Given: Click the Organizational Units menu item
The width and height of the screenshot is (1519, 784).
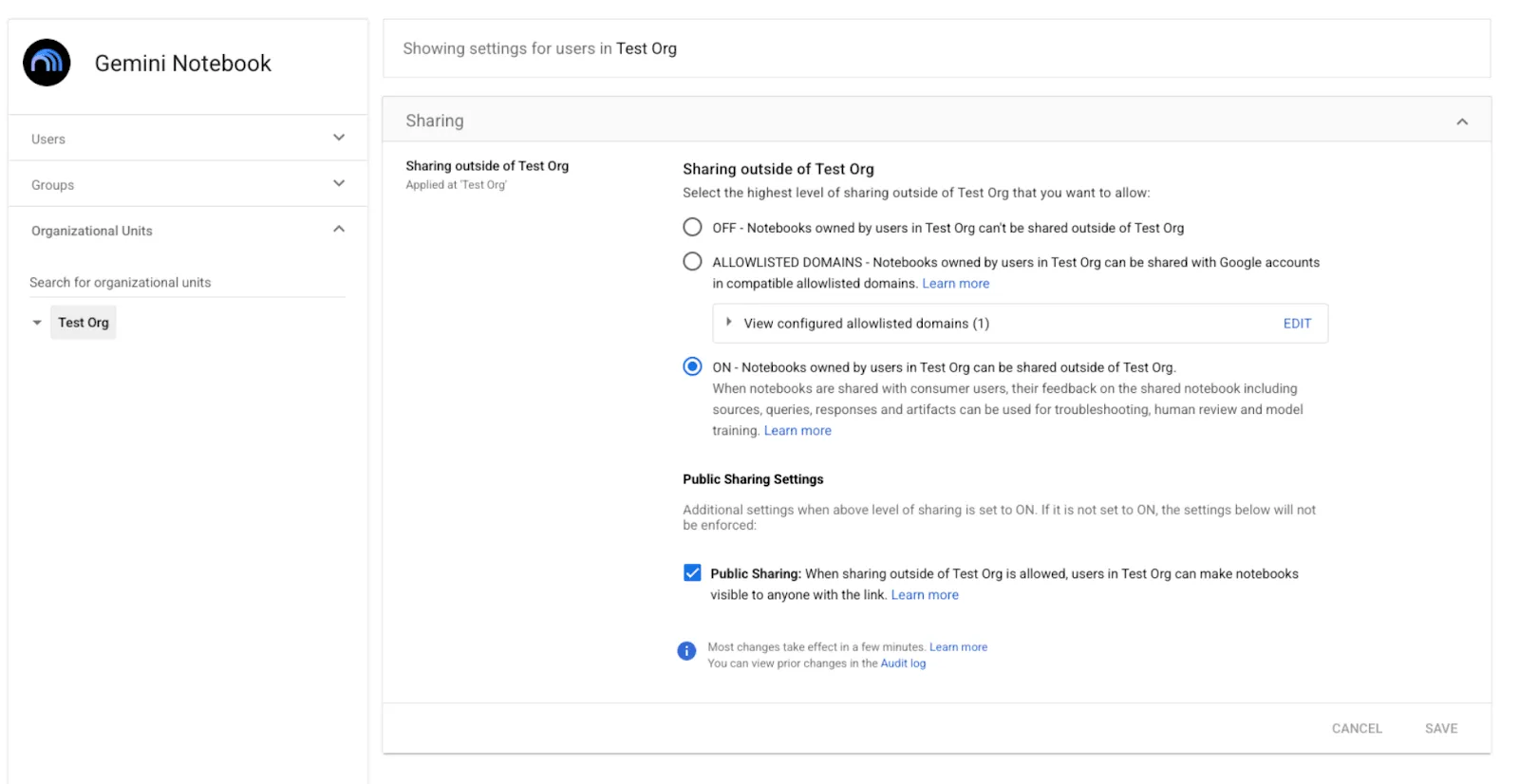Looking at the screenshot, I should (188, 230).
